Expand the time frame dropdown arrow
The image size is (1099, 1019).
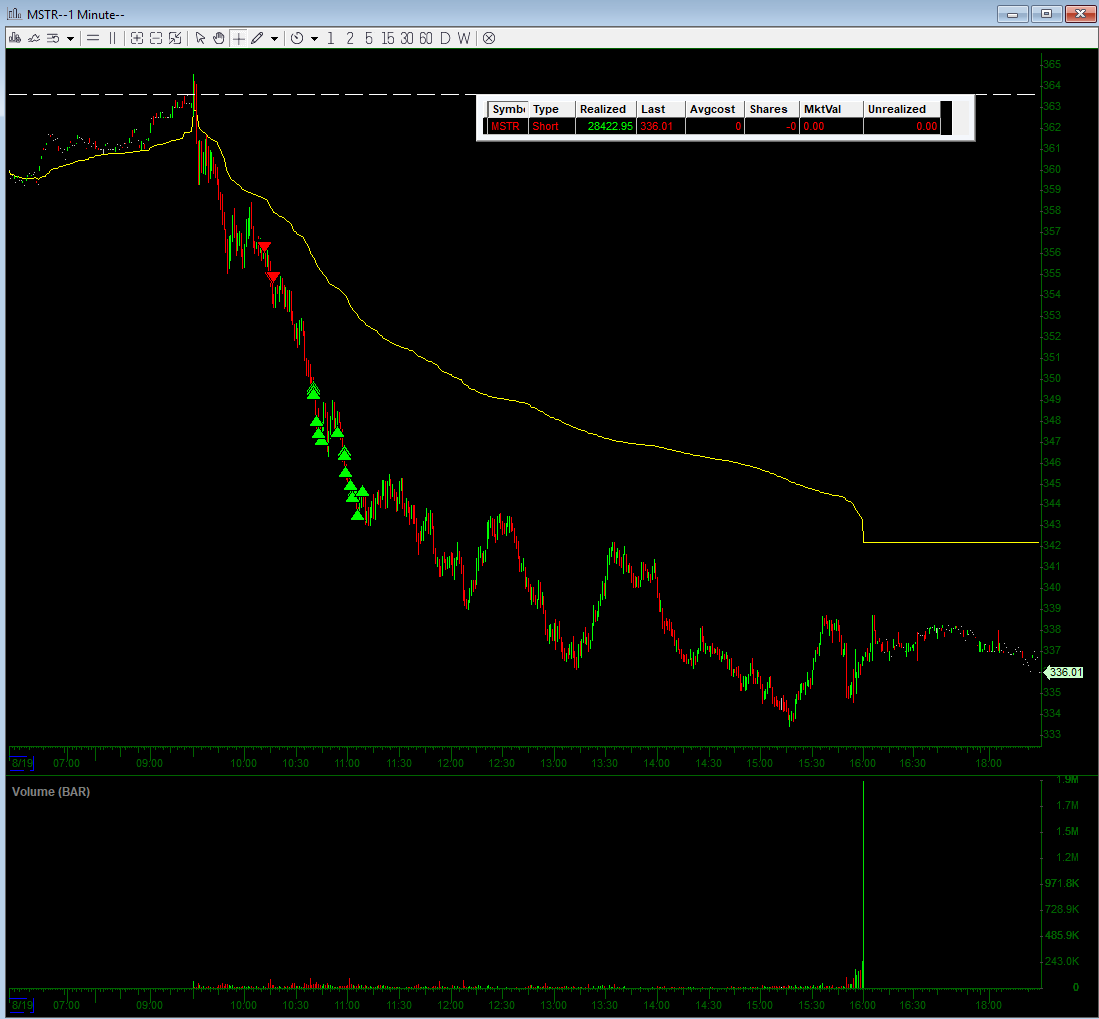pyautogui.click(x=314, y=39)
